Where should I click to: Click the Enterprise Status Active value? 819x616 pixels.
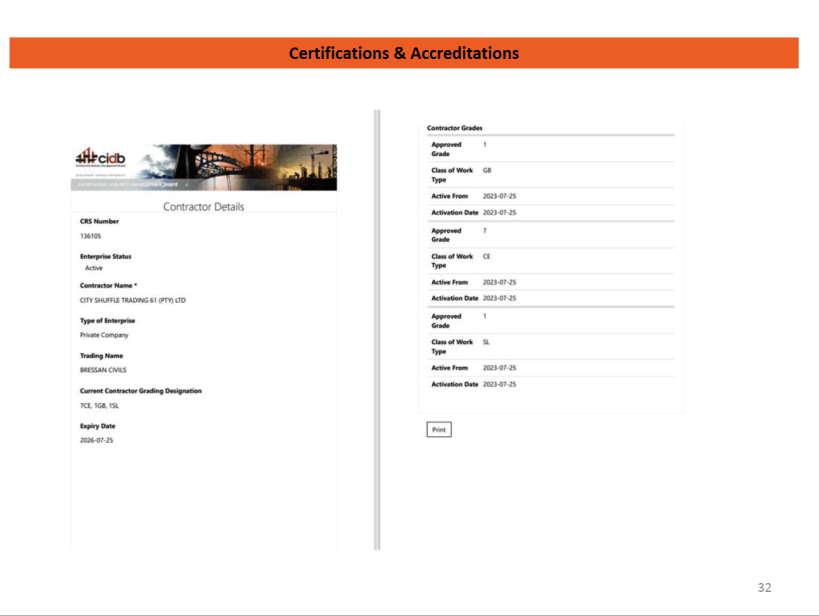93,268
